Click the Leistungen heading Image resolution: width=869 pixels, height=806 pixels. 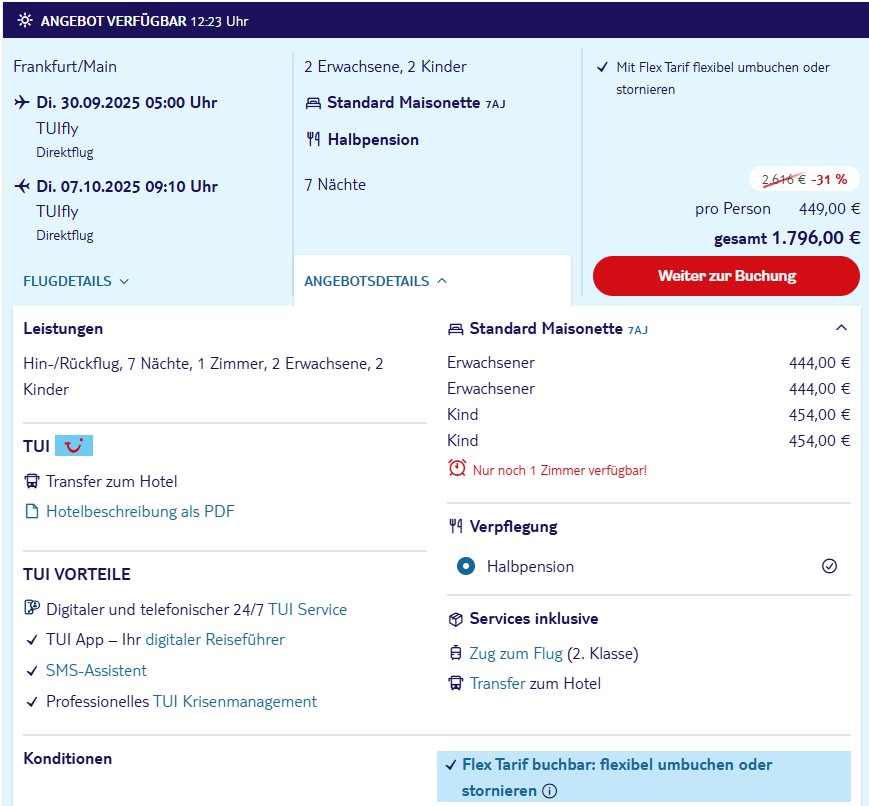tap(63, 329)
